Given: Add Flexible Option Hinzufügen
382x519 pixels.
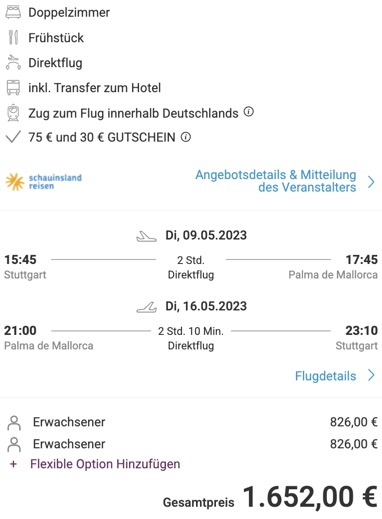Looking at the screenshot, I should coord(105,464).
